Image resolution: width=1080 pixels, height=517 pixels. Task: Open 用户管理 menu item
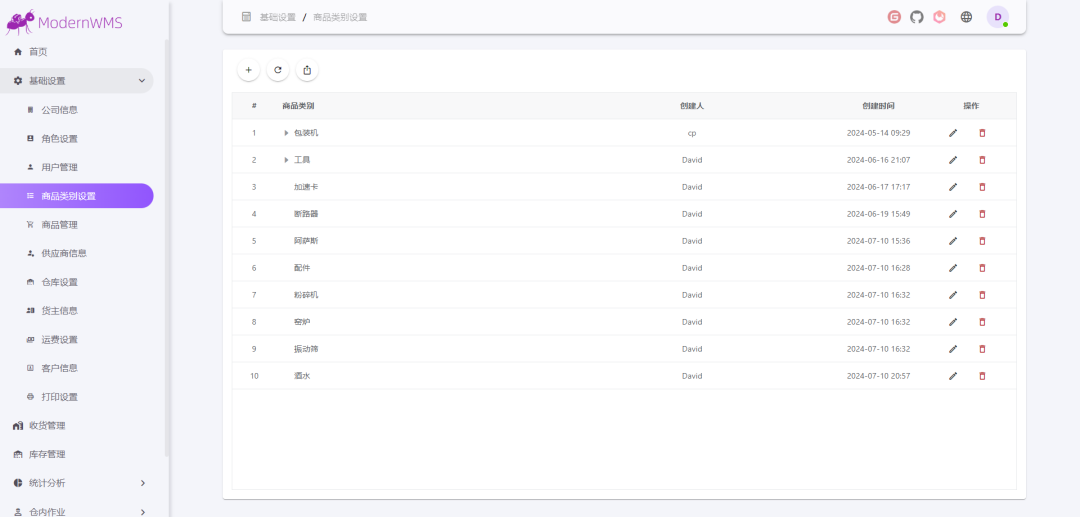[76, 167]
